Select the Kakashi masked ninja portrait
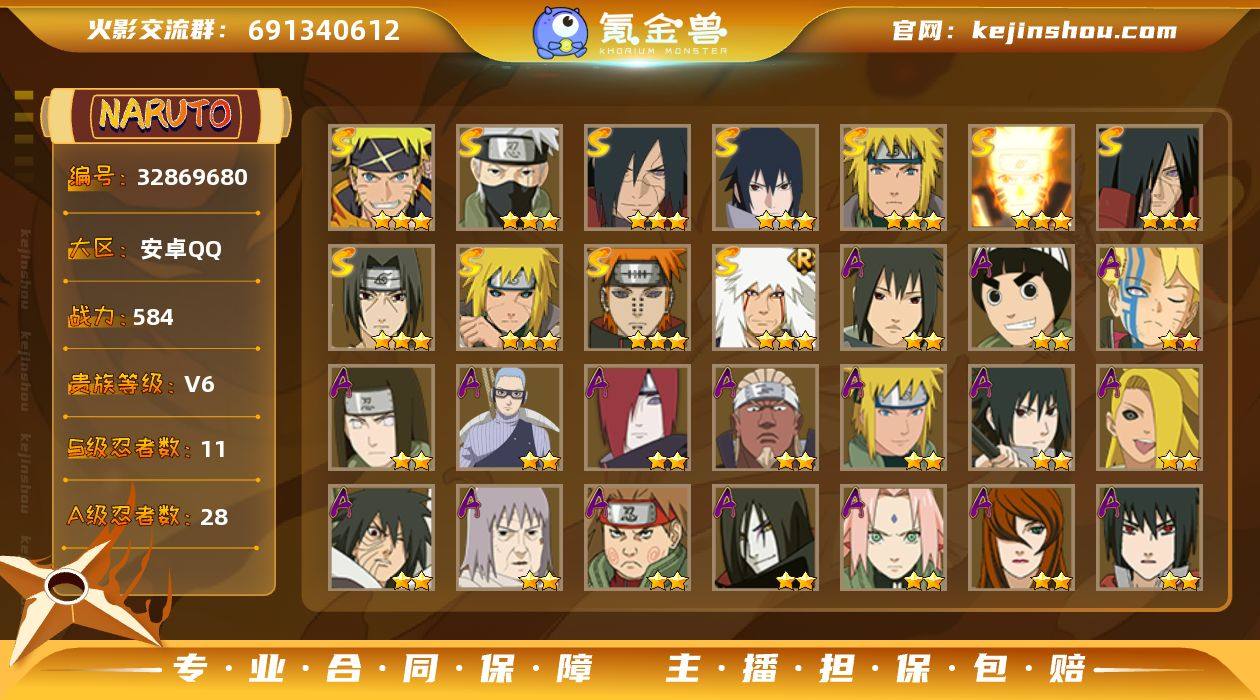 [510, 178]
